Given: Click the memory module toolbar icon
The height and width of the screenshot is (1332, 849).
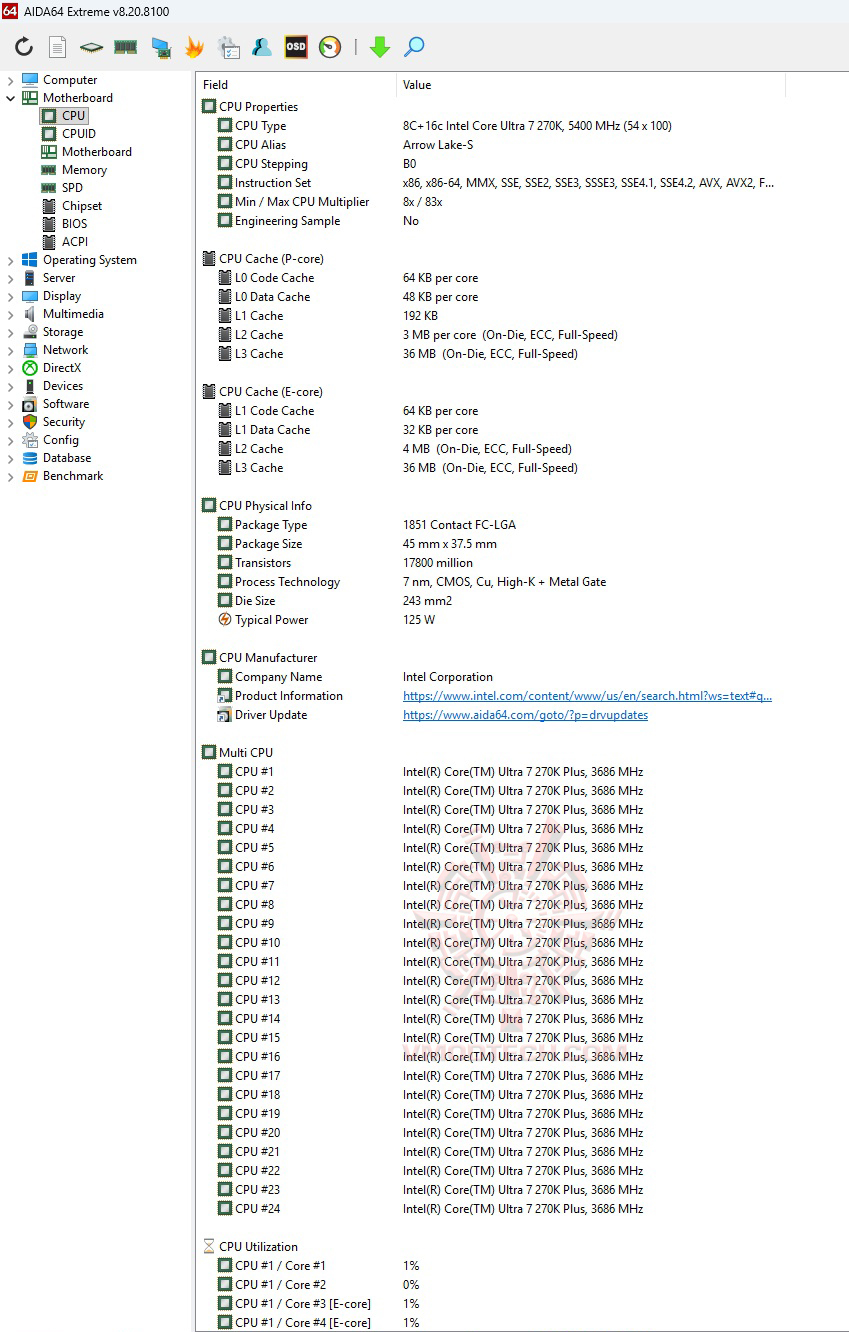Looking at the screenshot, I should (x=125, y=47).
